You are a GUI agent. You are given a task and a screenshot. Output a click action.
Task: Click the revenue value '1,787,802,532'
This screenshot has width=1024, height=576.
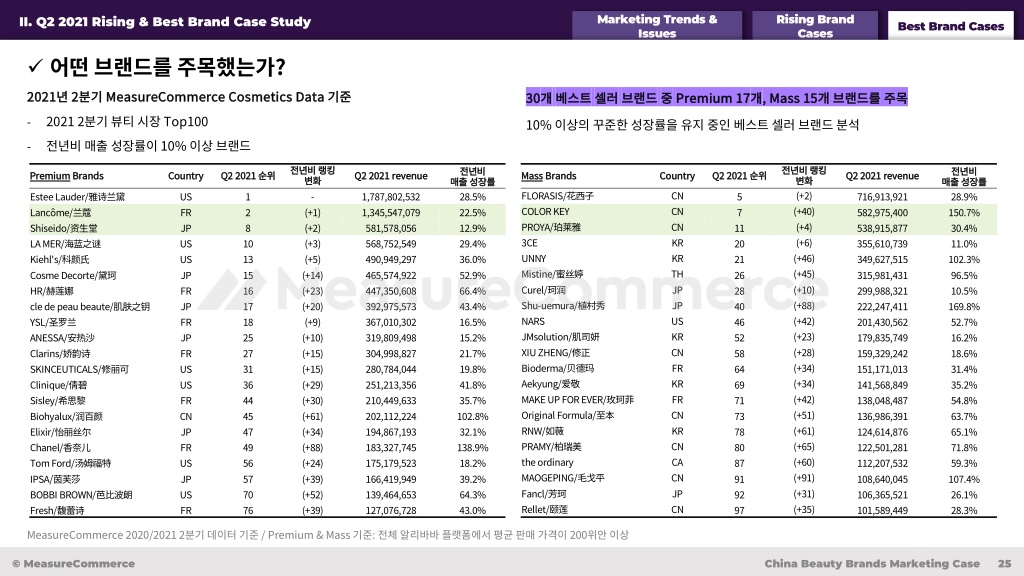[x=391, y=197]
